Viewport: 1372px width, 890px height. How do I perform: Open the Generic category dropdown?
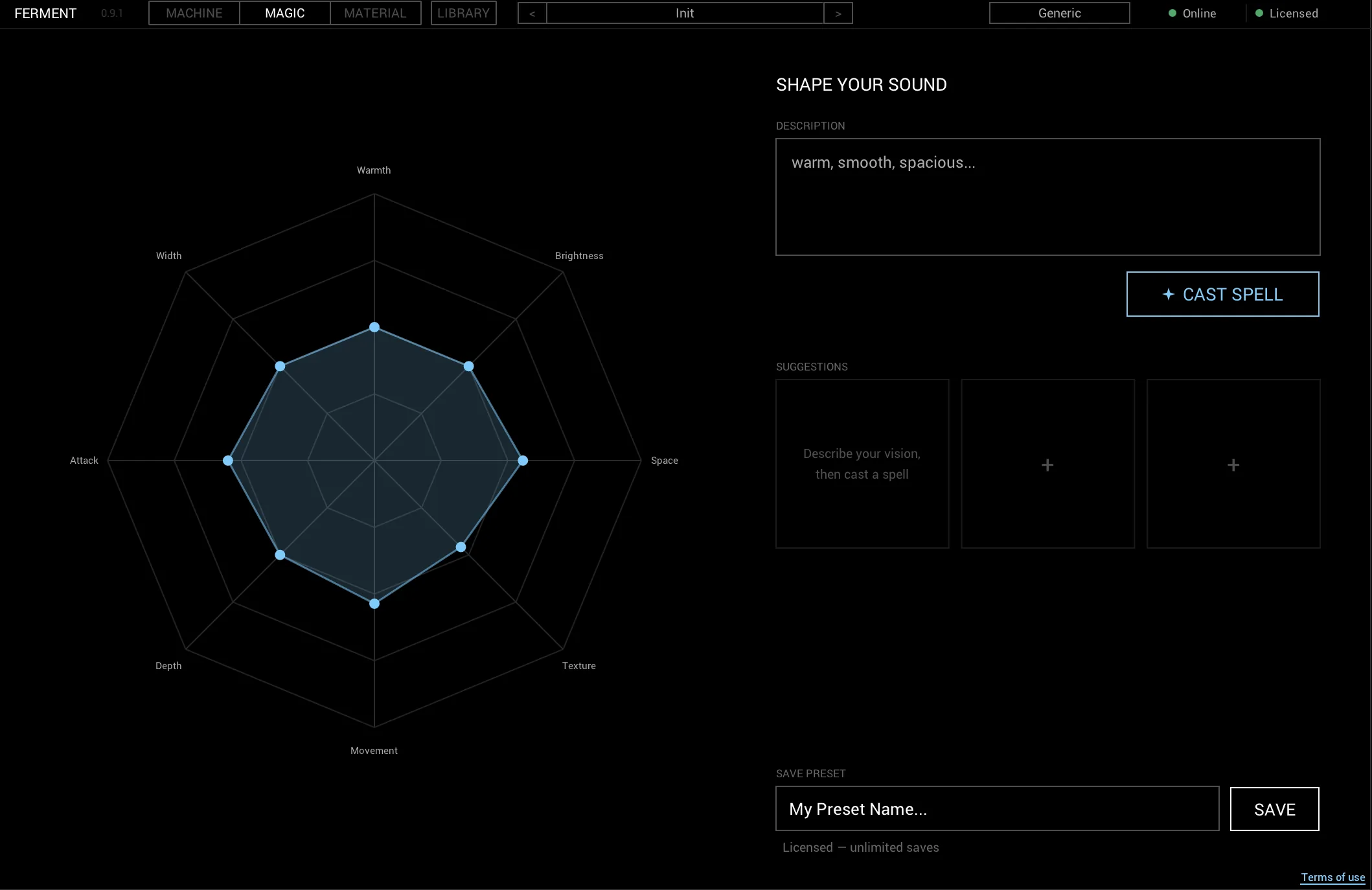[x=1059, y=13]
